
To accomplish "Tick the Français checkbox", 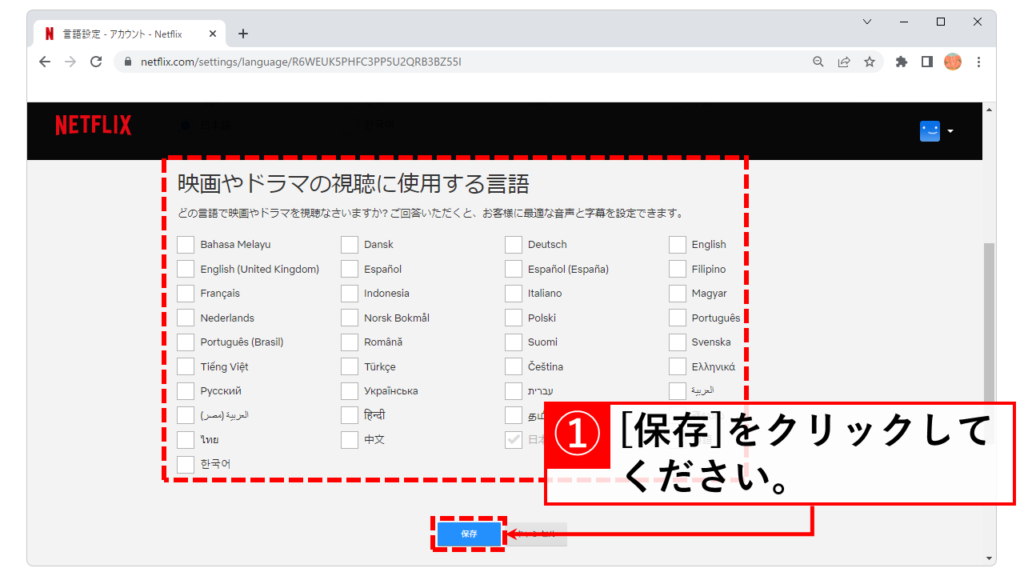I will click(x=185, y=294).
